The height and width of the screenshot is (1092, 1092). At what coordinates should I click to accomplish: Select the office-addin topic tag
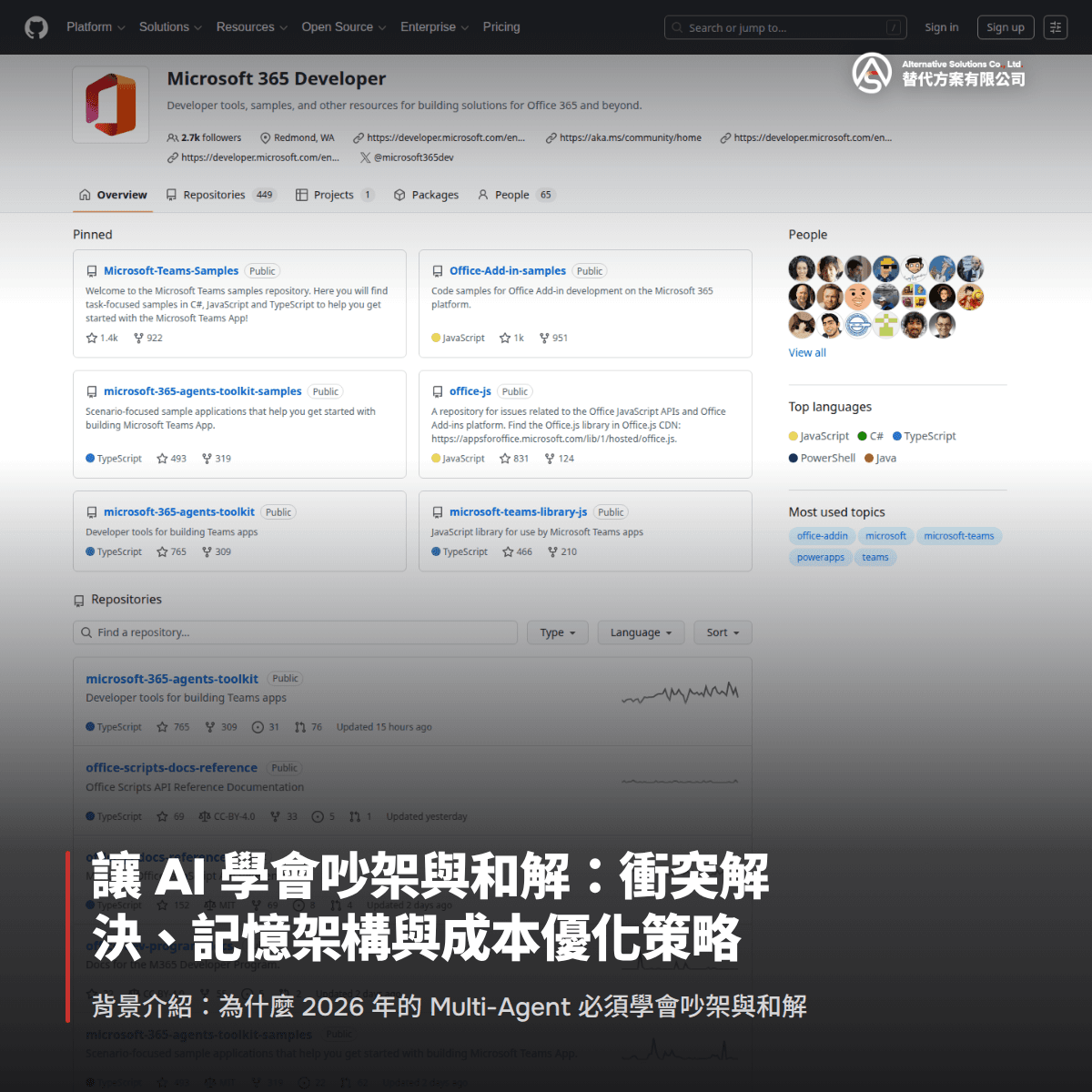(x=823, y=536)
